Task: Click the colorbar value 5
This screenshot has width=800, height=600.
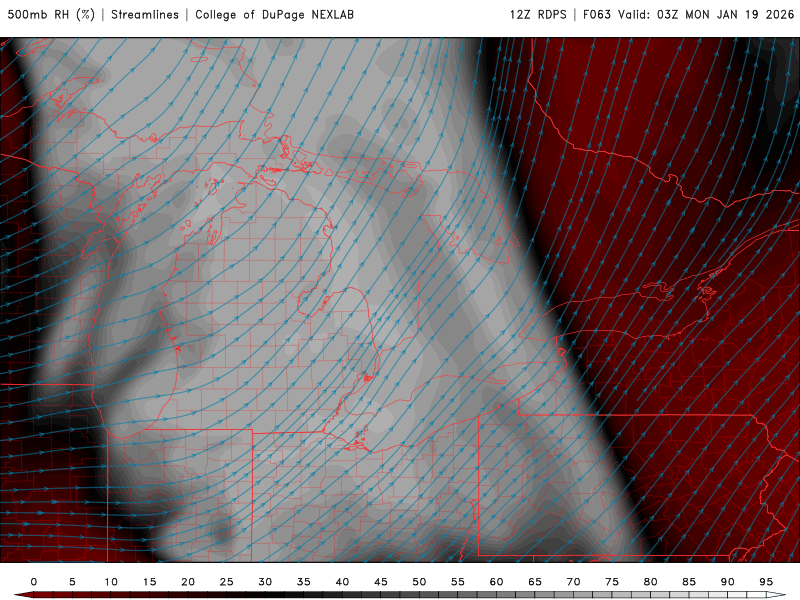Action: tap(72, 582)
